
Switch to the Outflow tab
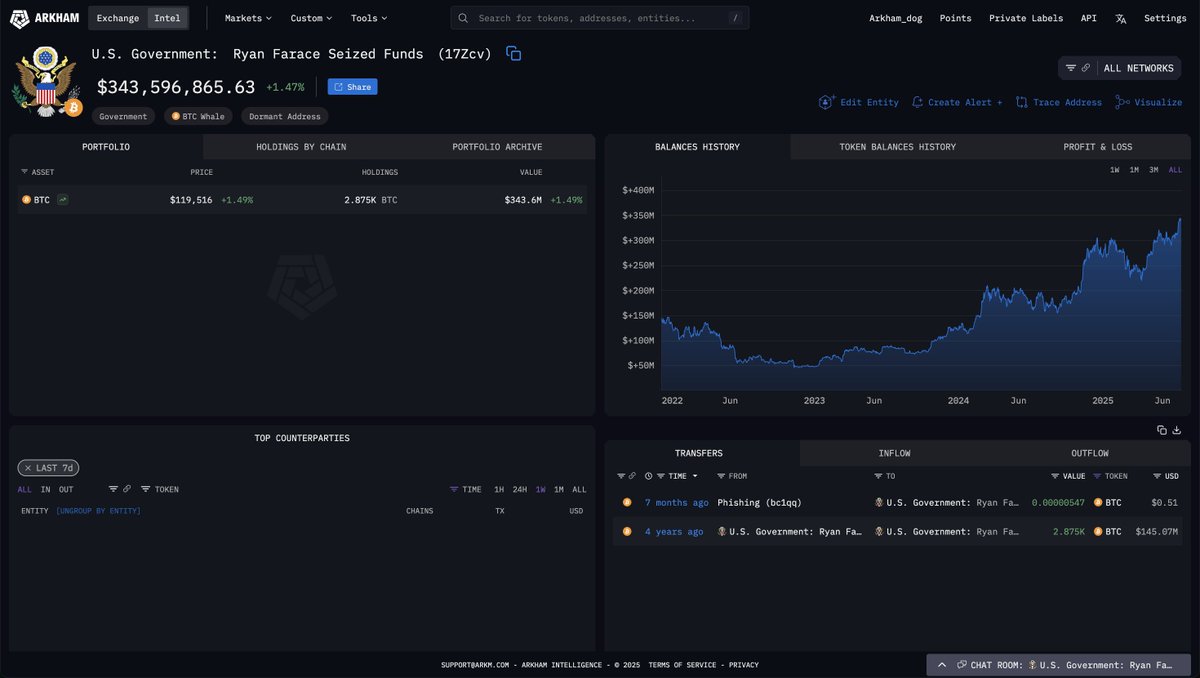coord(1090,453)
